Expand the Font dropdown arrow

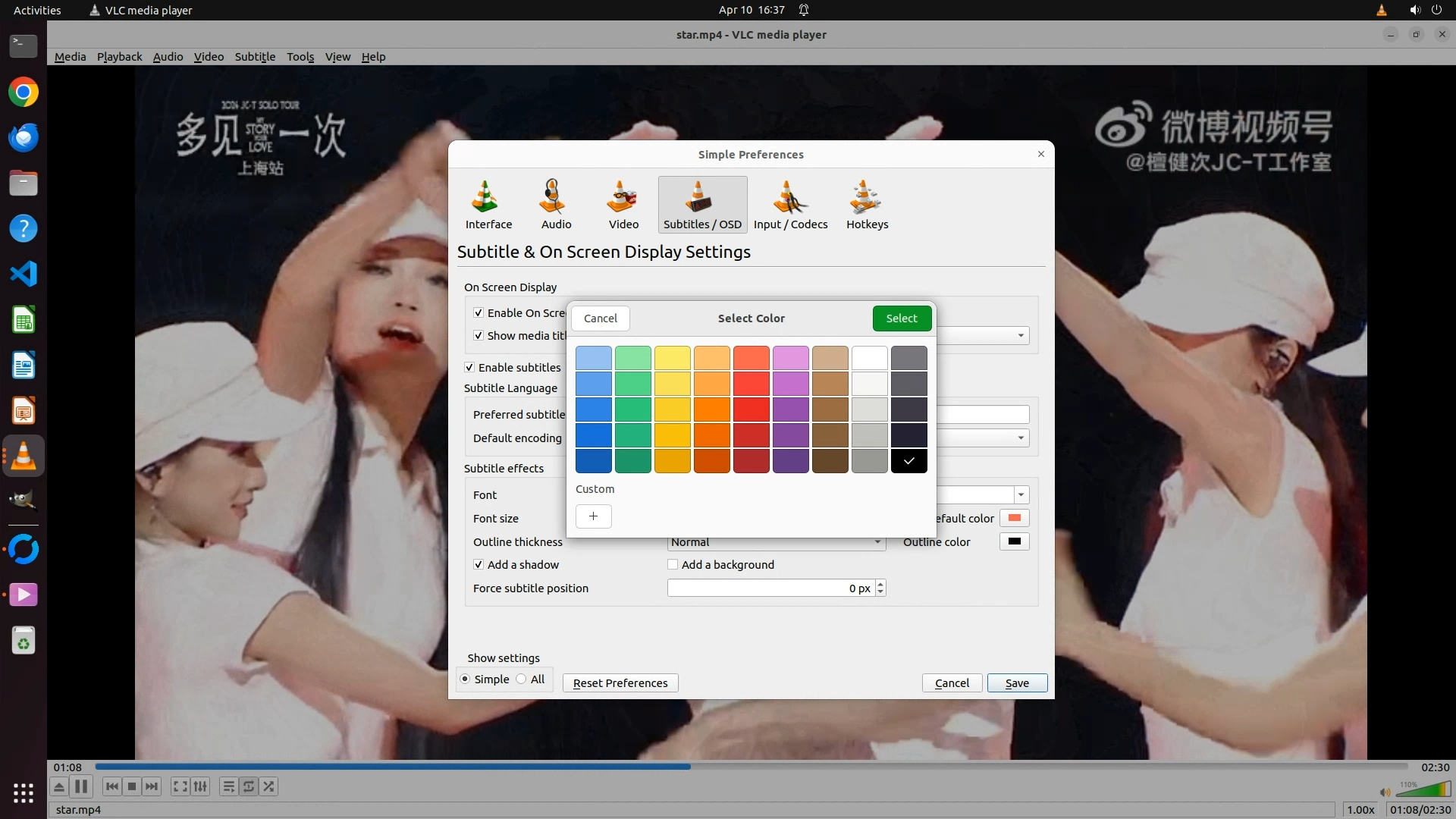point(1021,495)
